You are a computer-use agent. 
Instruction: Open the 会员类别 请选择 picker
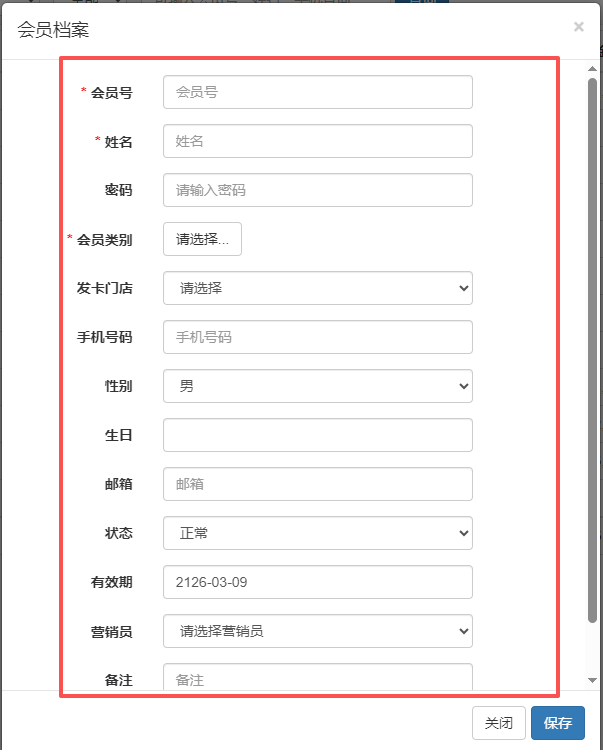point(202,239)
